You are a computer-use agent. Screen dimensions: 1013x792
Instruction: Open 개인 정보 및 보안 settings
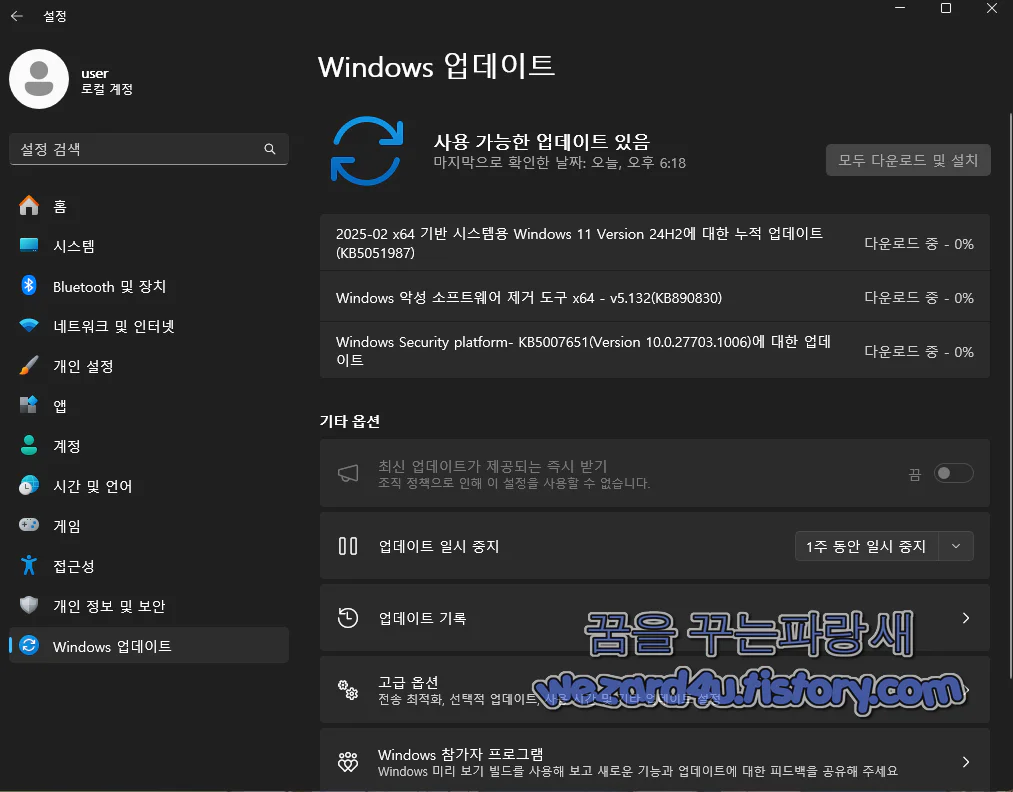click(x=149, y=606)
